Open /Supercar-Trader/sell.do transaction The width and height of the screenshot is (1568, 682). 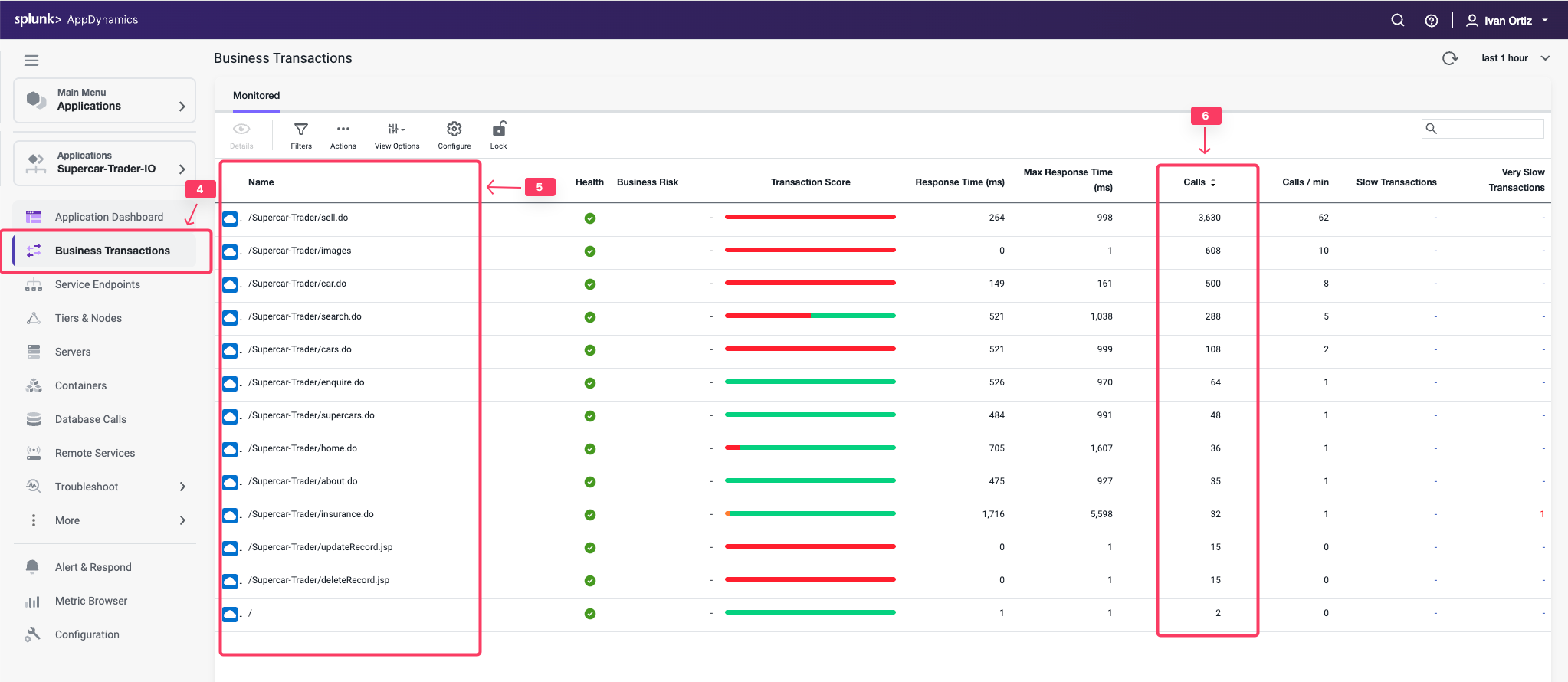pos(297,218)
